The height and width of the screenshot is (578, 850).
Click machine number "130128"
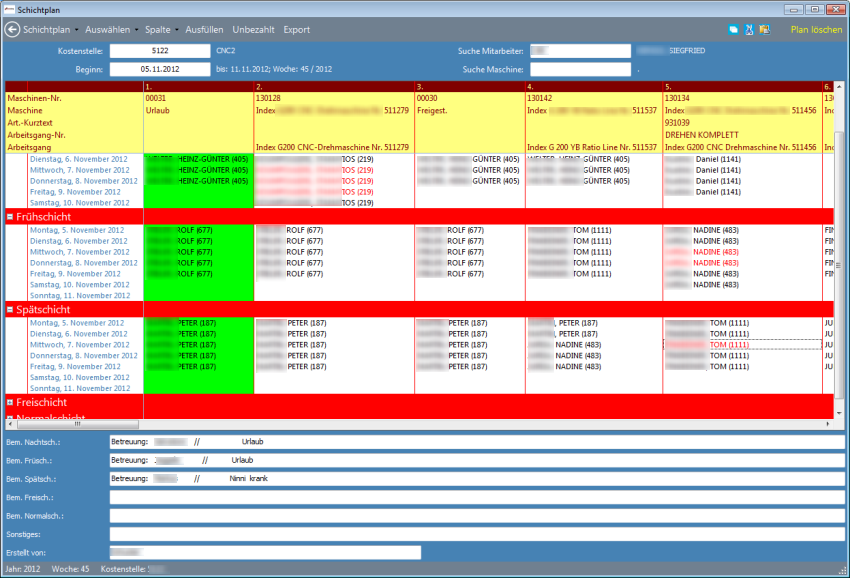(268, 98)
